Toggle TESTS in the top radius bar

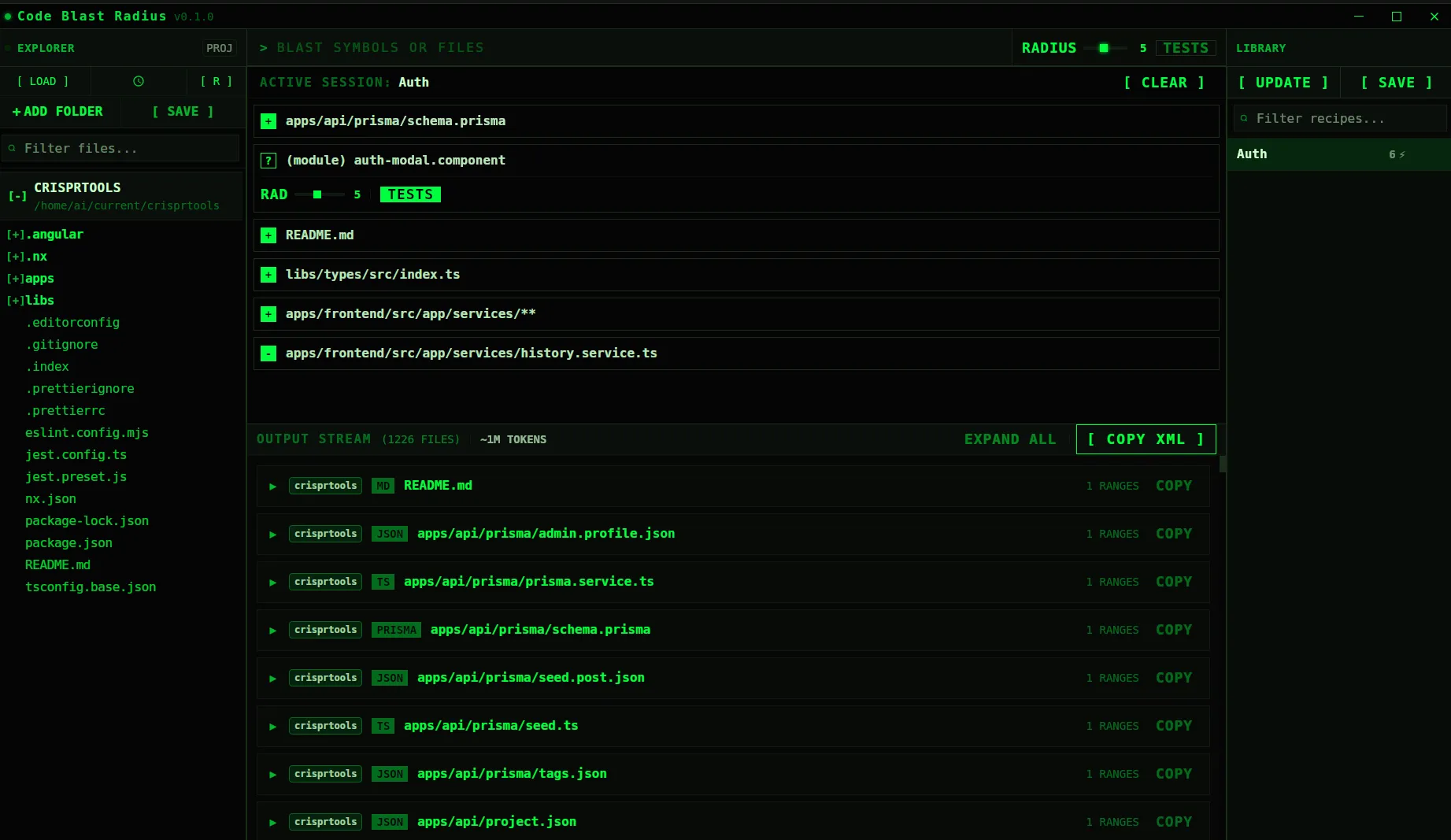click(x=1186, y=47)
